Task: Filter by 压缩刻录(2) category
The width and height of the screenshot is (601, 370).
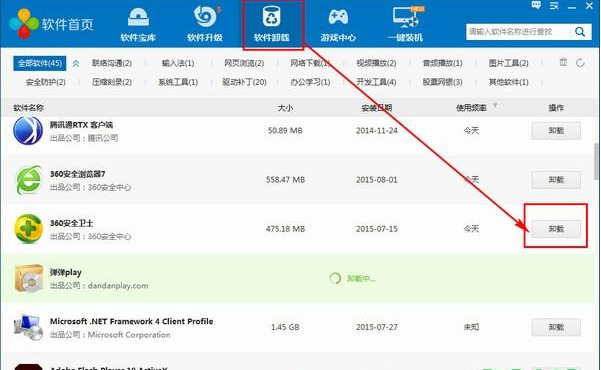Action: point(112,82)
